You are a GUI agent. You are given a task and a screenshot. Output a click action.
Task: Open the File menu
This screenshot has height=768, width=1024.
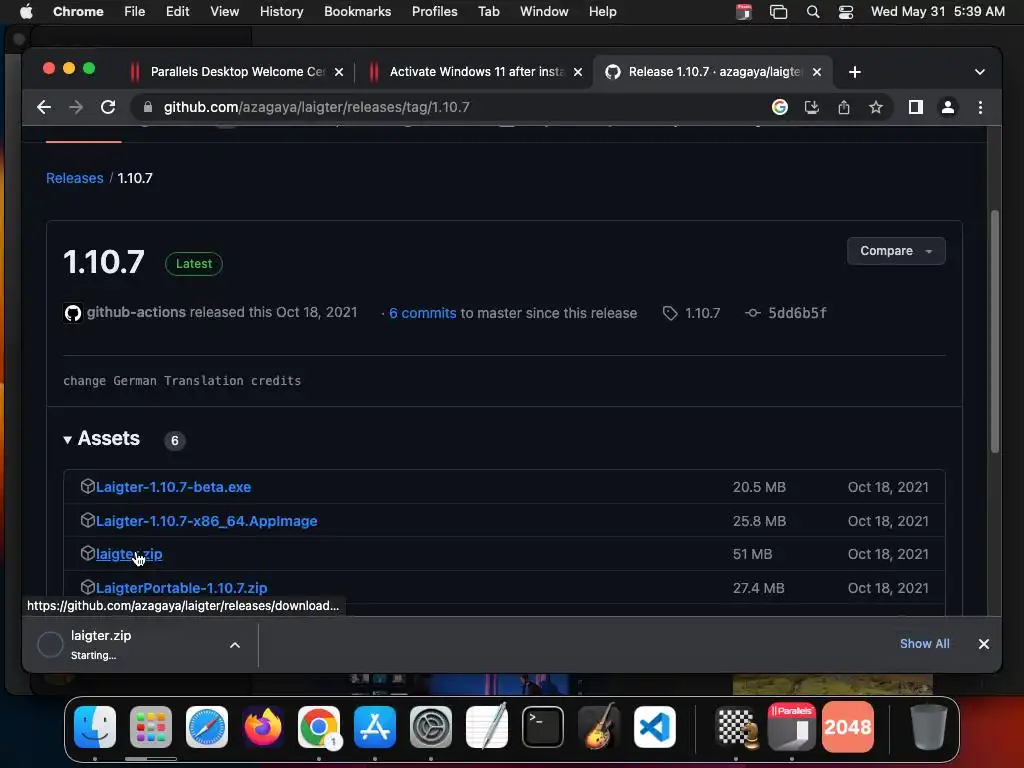135,12
